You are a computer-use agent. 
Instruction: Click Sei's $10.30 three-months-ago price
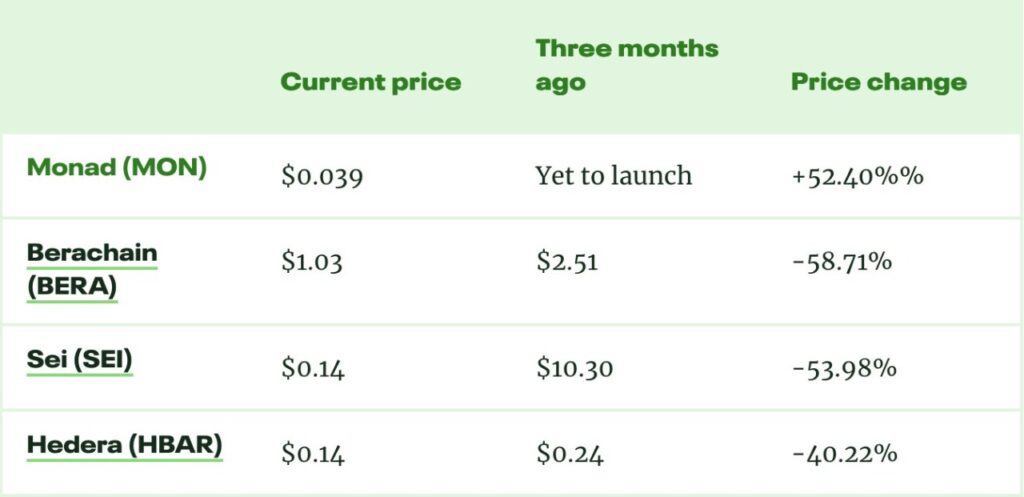(574, 369)
